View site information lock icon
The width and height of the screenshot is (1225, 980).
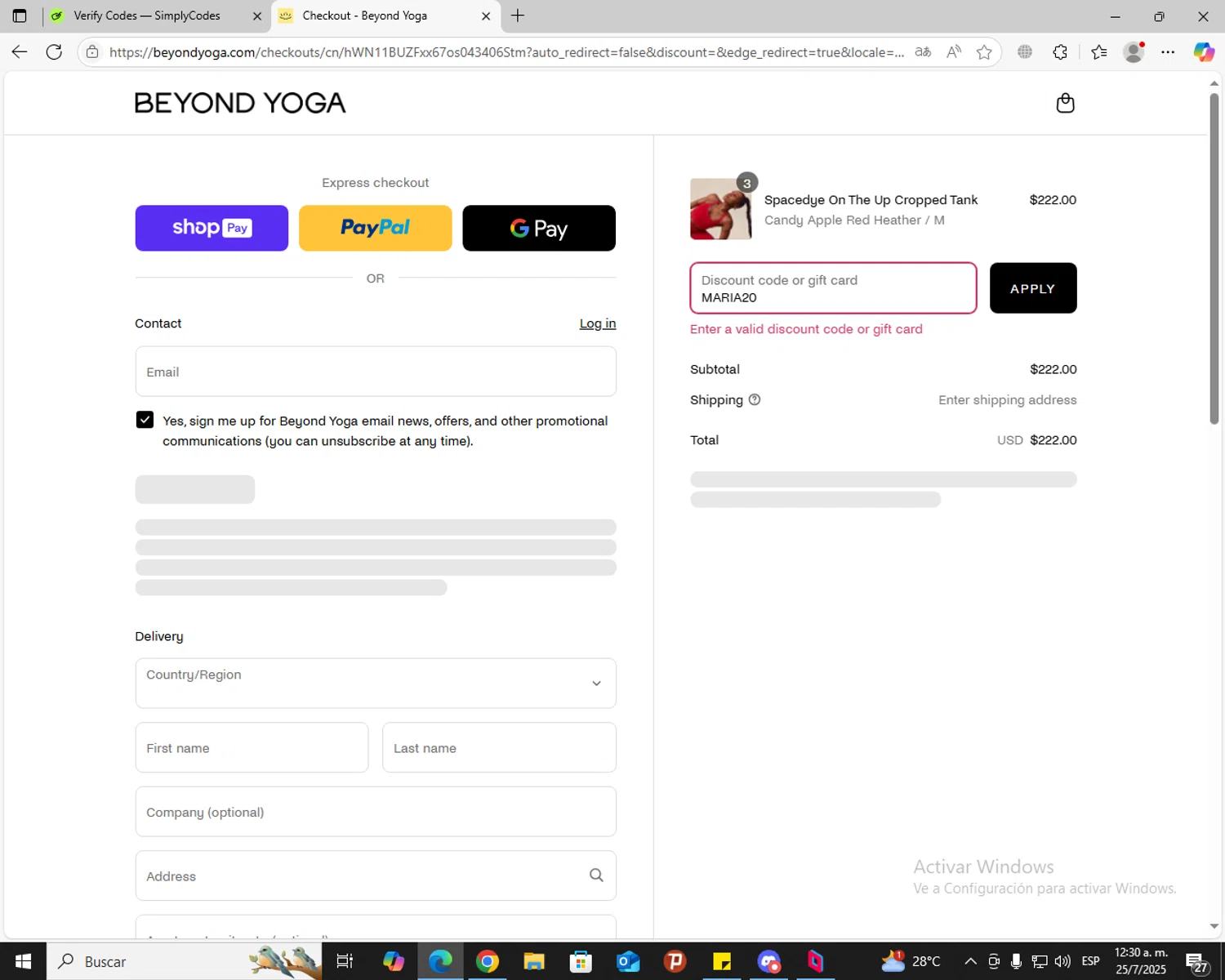[x=92, y=52]
